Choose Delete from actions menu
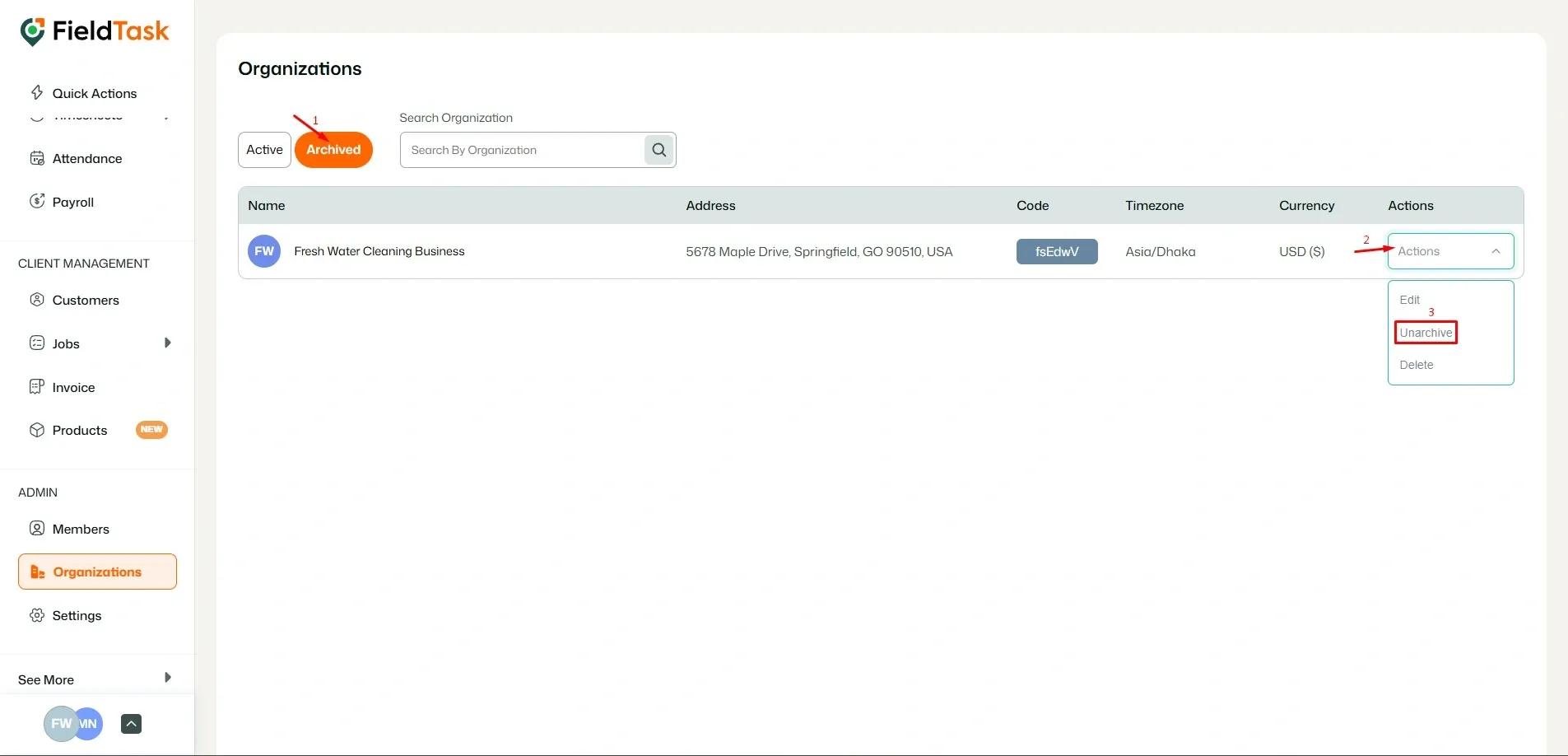This screenshot has width=1568, height=756. click(1416, 365)
